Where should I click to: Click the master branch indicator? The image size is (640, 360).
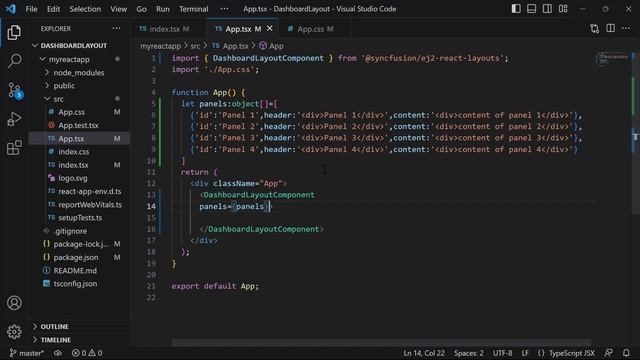tap(27, 353)
